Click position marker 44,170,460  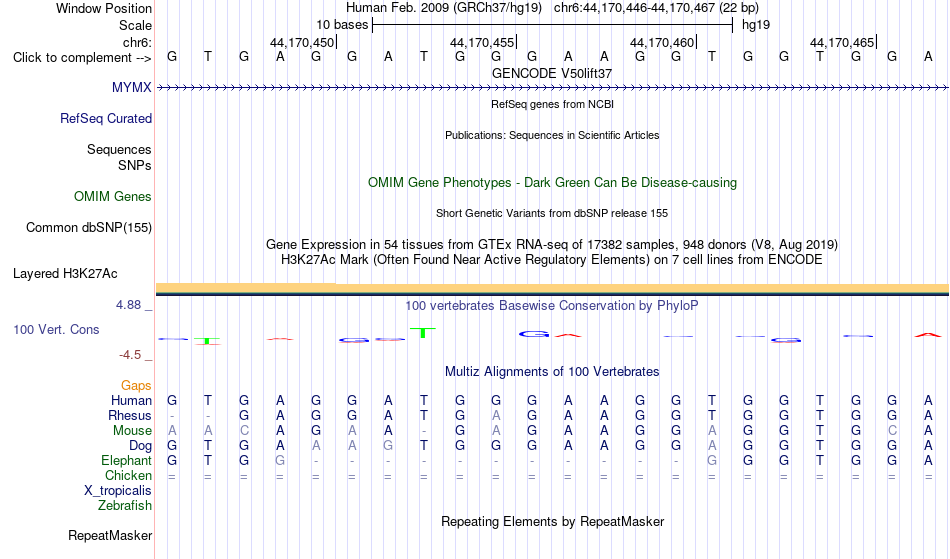[662, 42]
